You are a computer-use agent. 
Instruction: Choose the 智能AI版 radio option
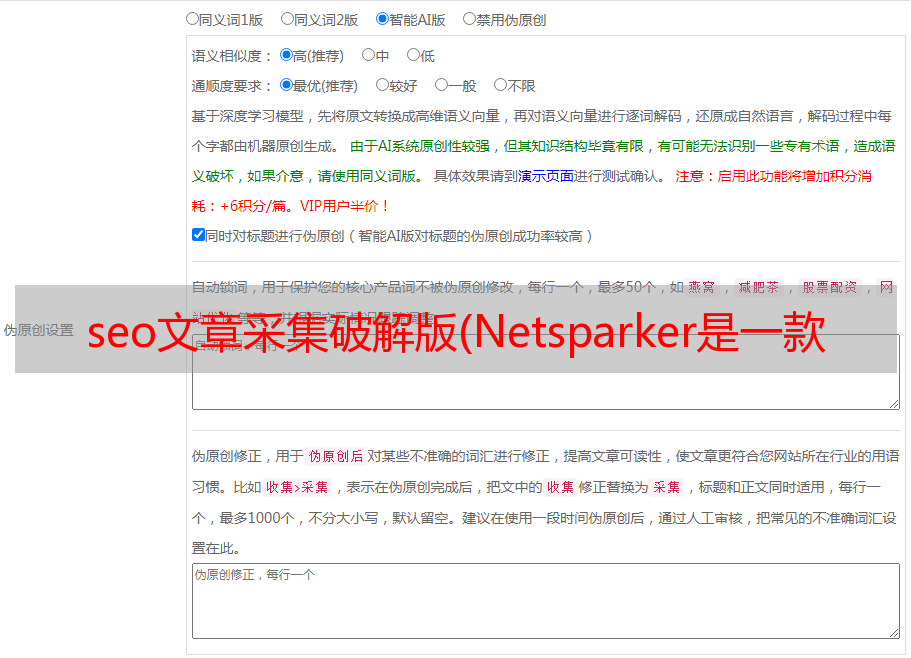click(382, 19)
